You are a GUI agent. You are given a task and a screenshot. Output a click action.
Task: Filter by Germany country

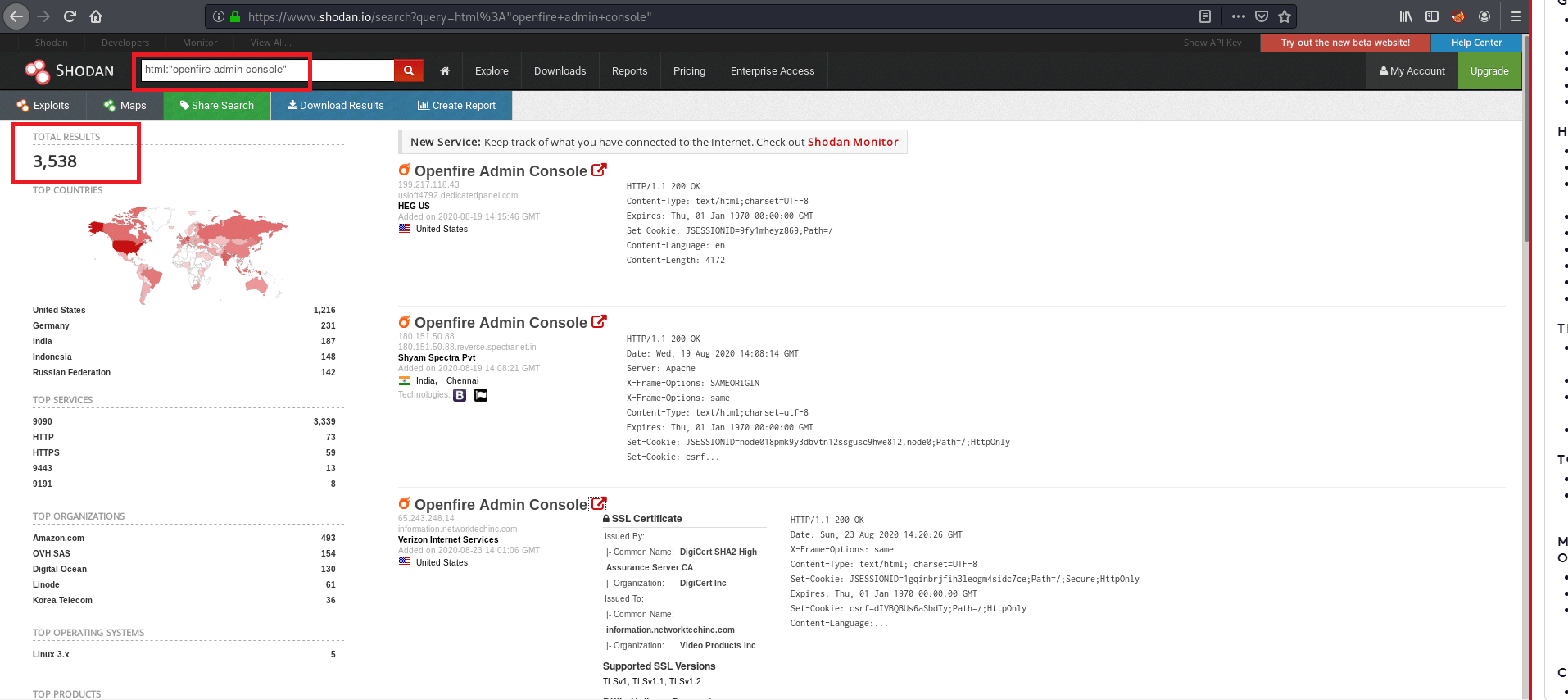pyautogui.click(x=51, y=325)
